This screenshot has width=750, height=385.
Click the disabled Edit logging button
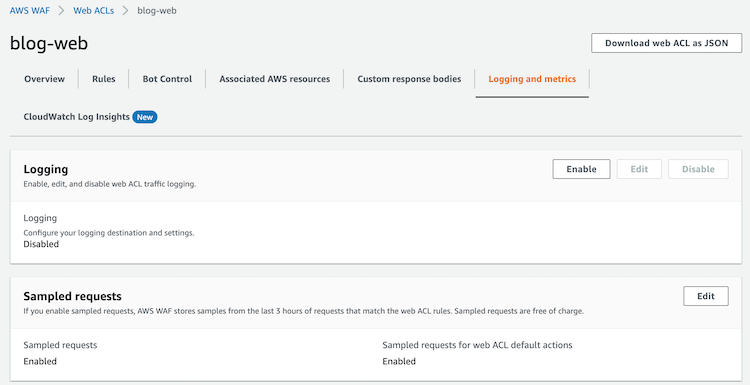(x=639, y=169)
